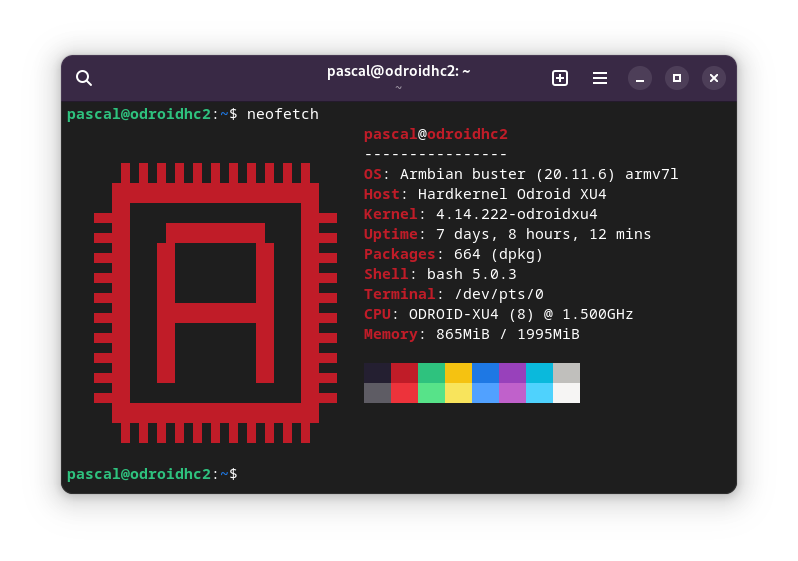The height and width of the screenshot is (561, 798).
Task: Open a new tab with plus icon
Action: [x=560, y=78]
